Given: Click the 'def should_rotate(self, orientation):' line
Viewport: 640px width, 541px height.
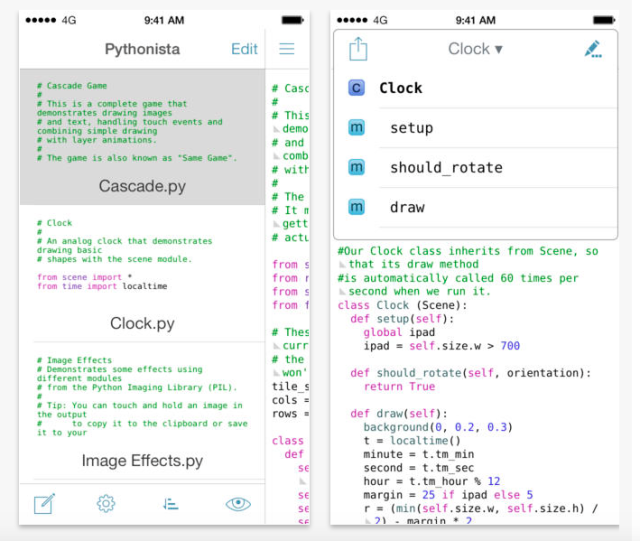Looking at the screenshot, I should (471, 373).
